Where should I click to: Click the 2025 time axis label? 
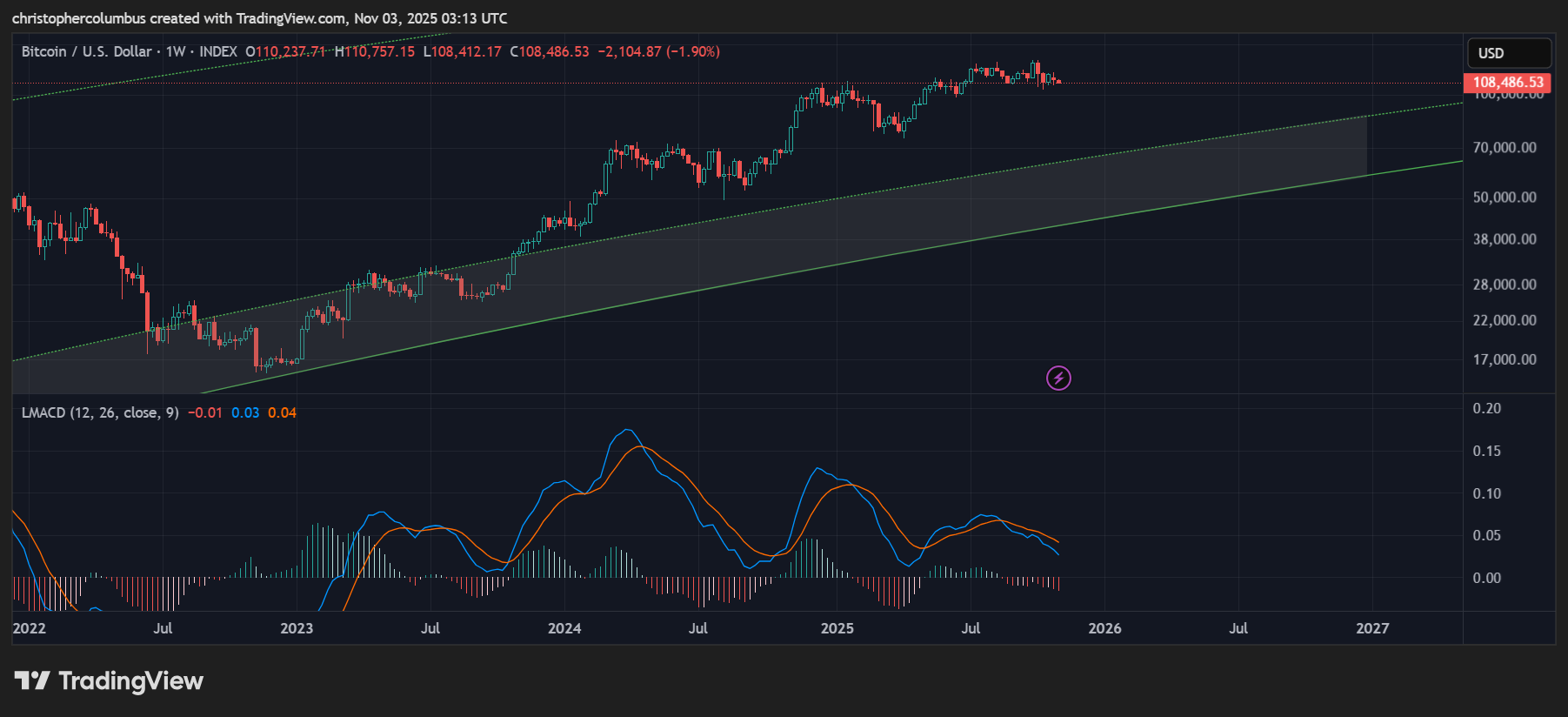point(837,628)
